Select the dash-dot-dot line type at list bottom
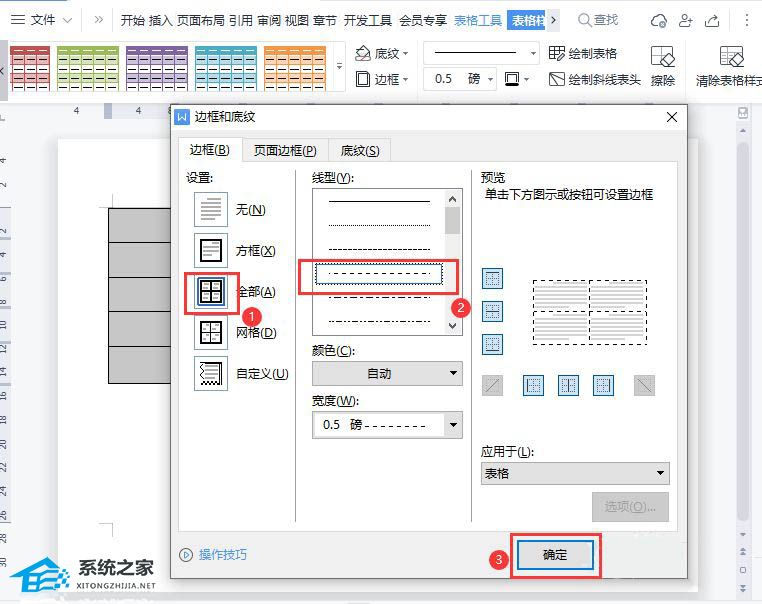This screenshot has height=604, width=762. 379,321
